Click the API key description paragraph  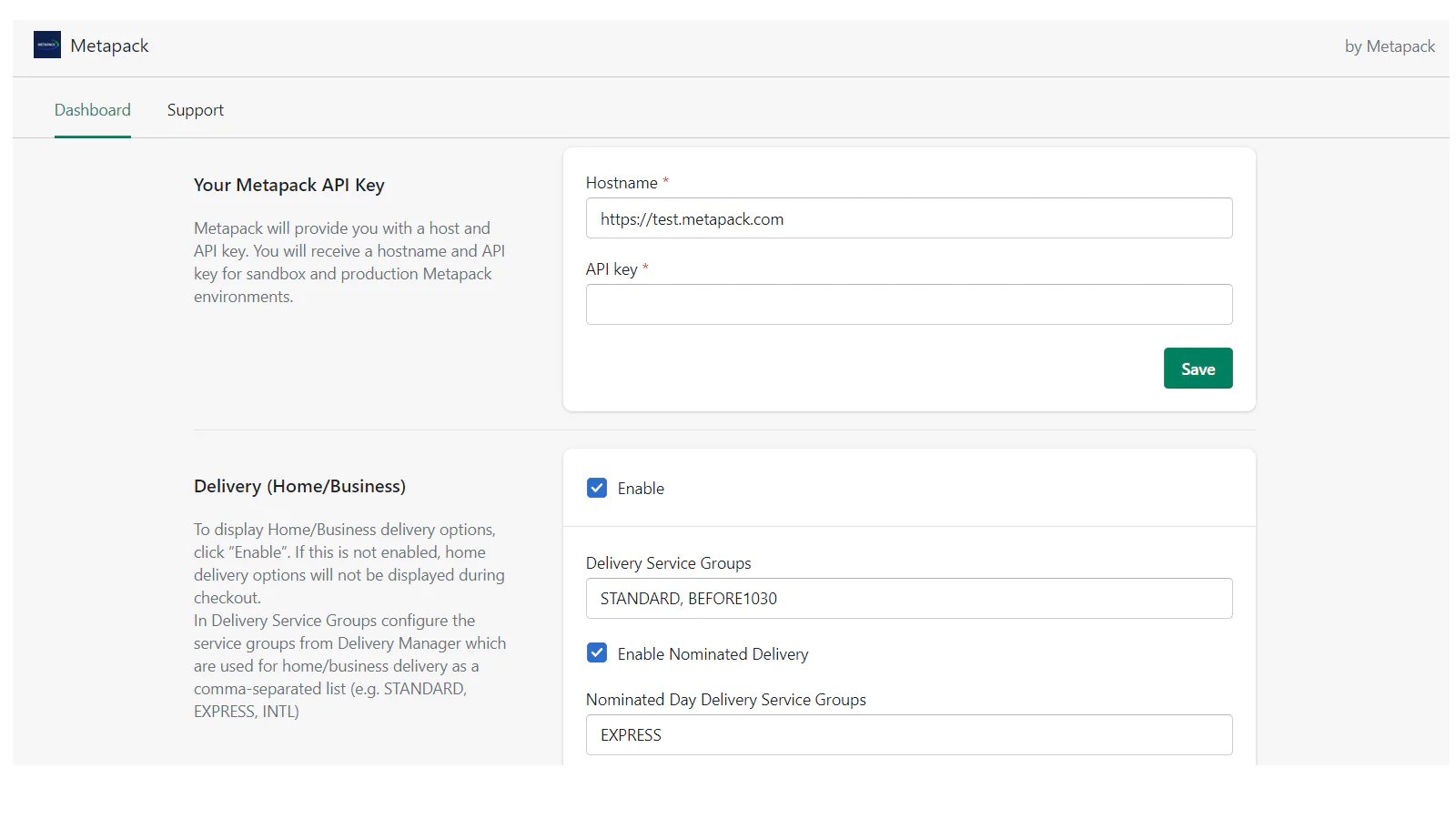coord(349,262)
